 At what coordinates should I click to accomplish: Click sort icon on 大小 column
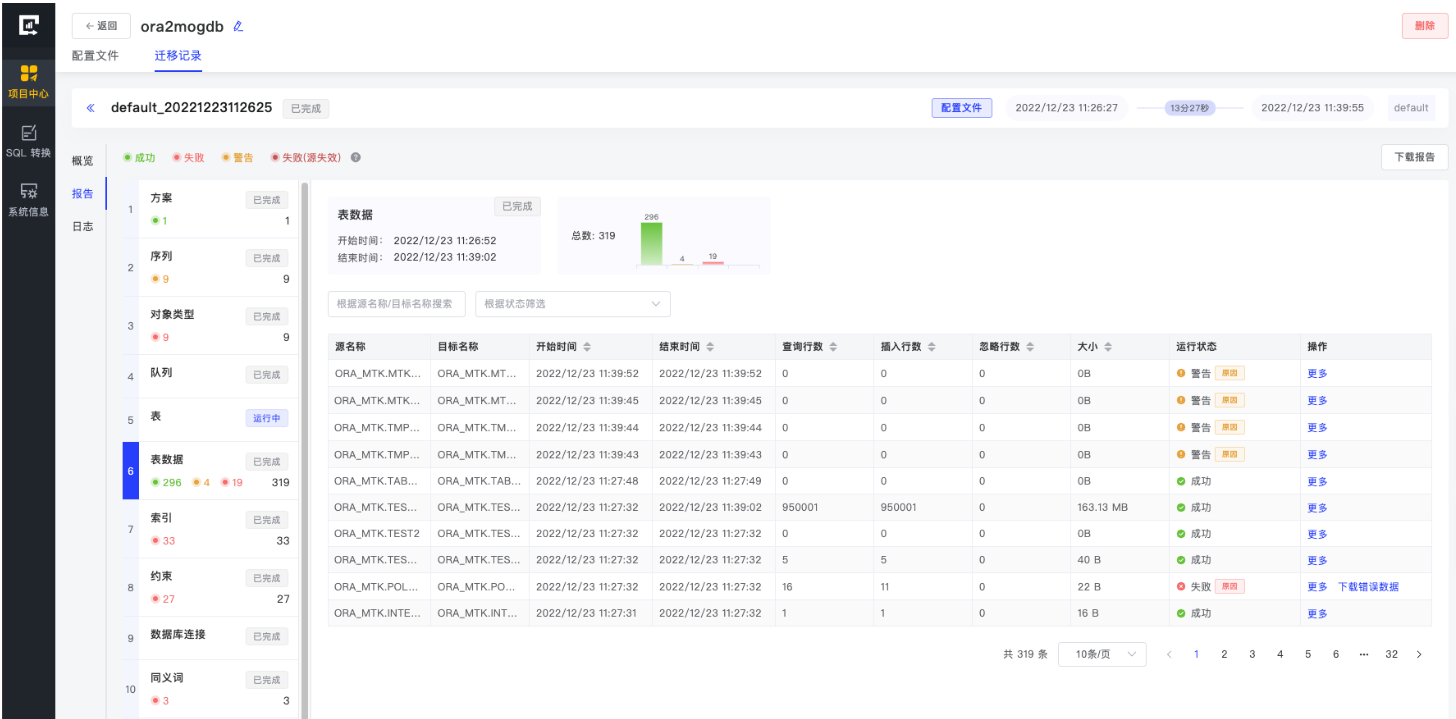(x=1108, y=347)
